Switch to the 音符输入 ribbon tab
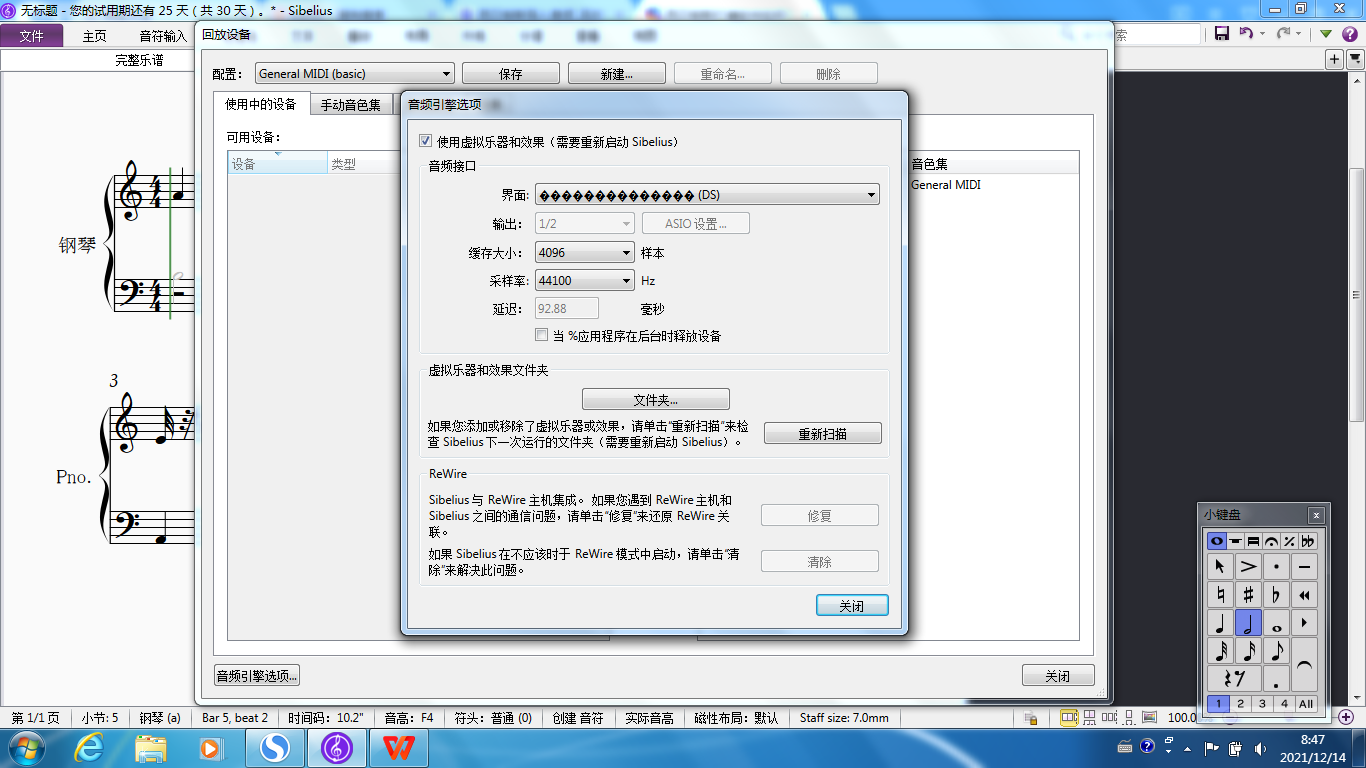The height and width of the screenshot is (768, 1366). coord(162,35)
